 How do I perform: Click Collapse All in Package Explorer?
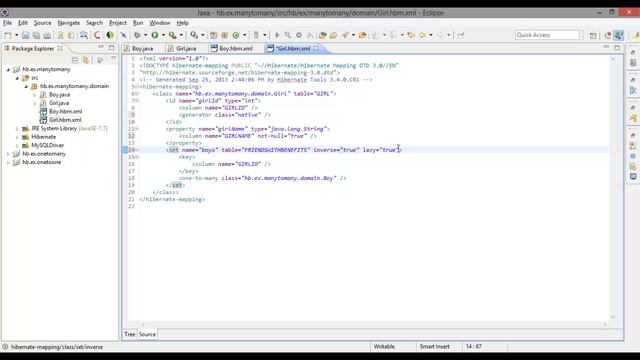[x=75, y=60]
